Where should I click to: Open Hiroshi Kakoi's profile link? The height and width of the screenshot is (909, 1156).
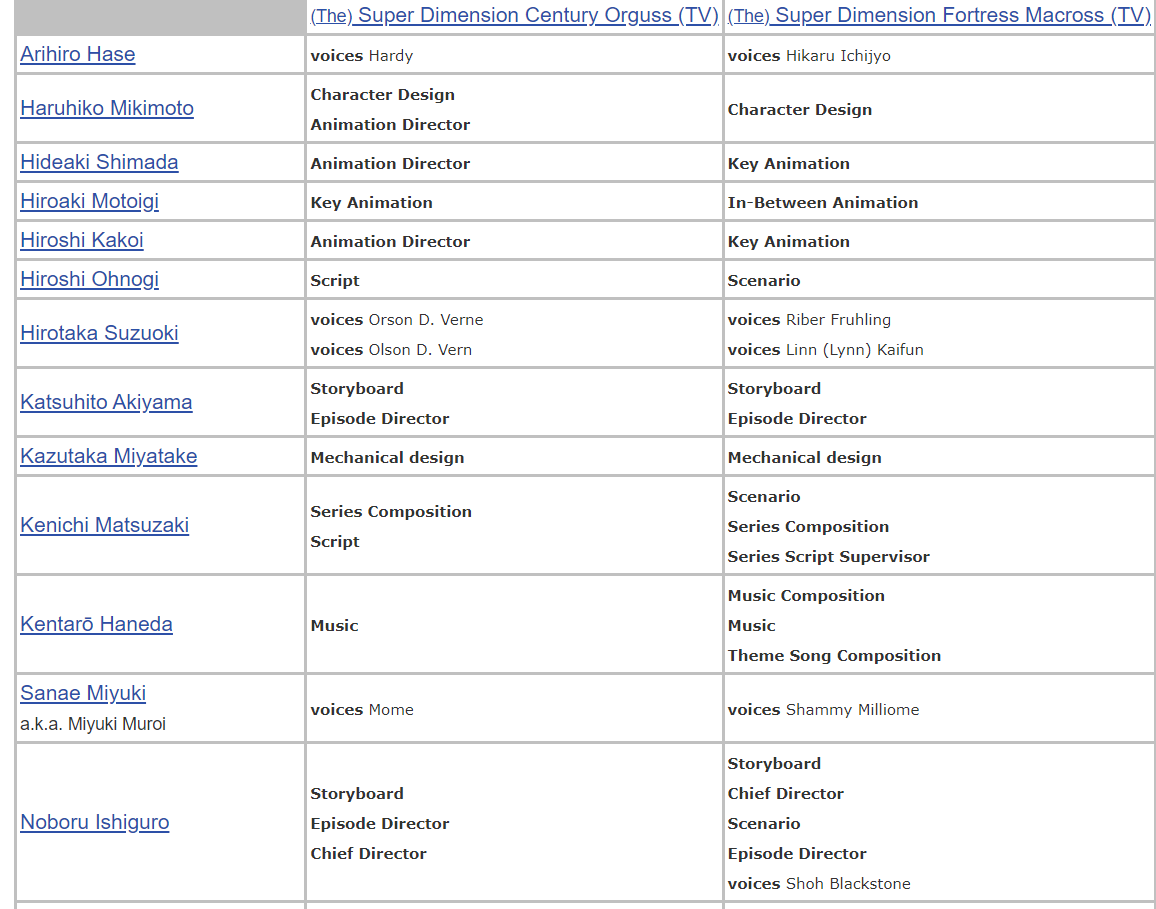coord(82,240)
